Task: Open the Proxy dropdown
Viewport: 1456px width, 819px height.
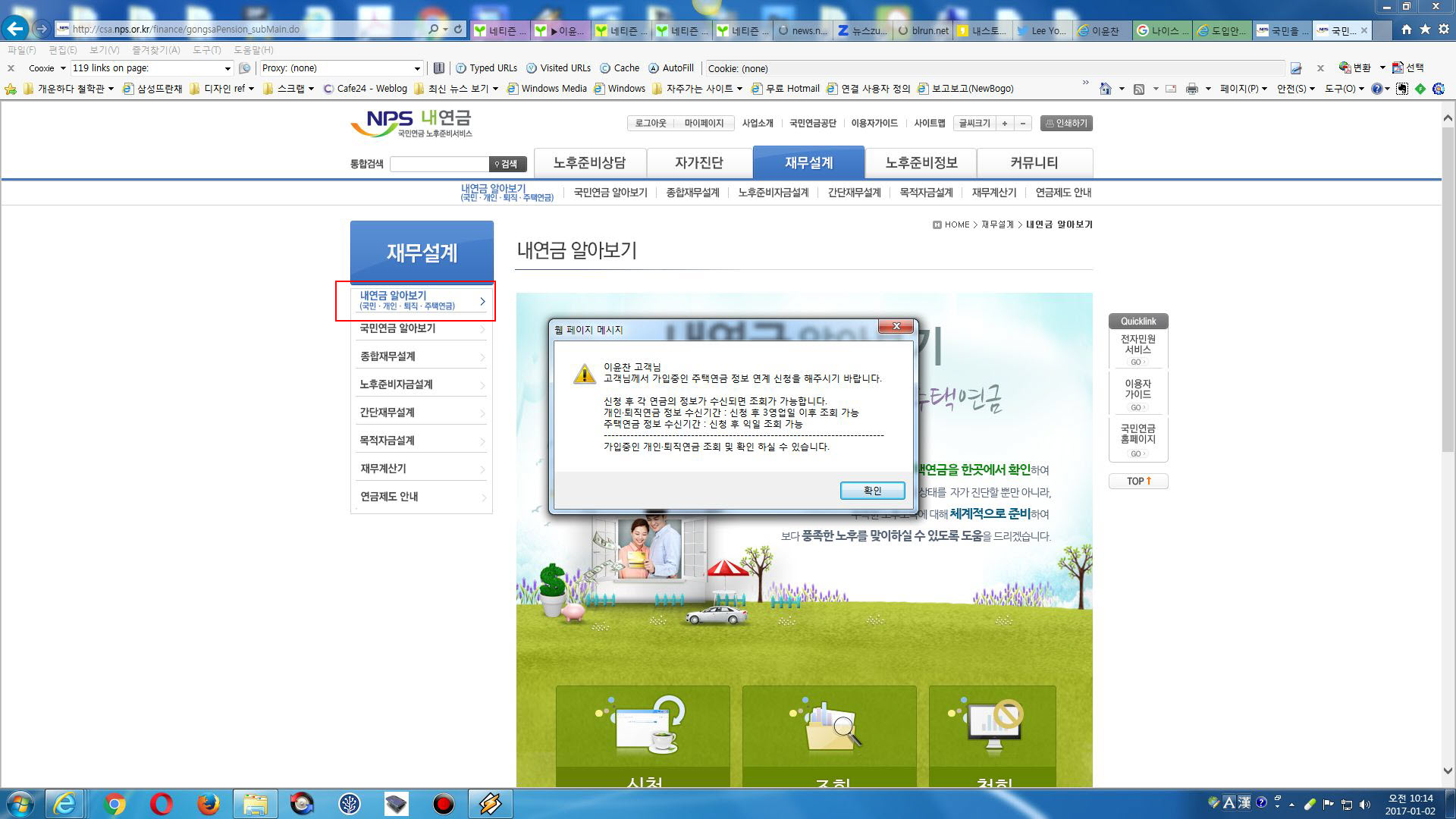Action: (x=416, y=68)
